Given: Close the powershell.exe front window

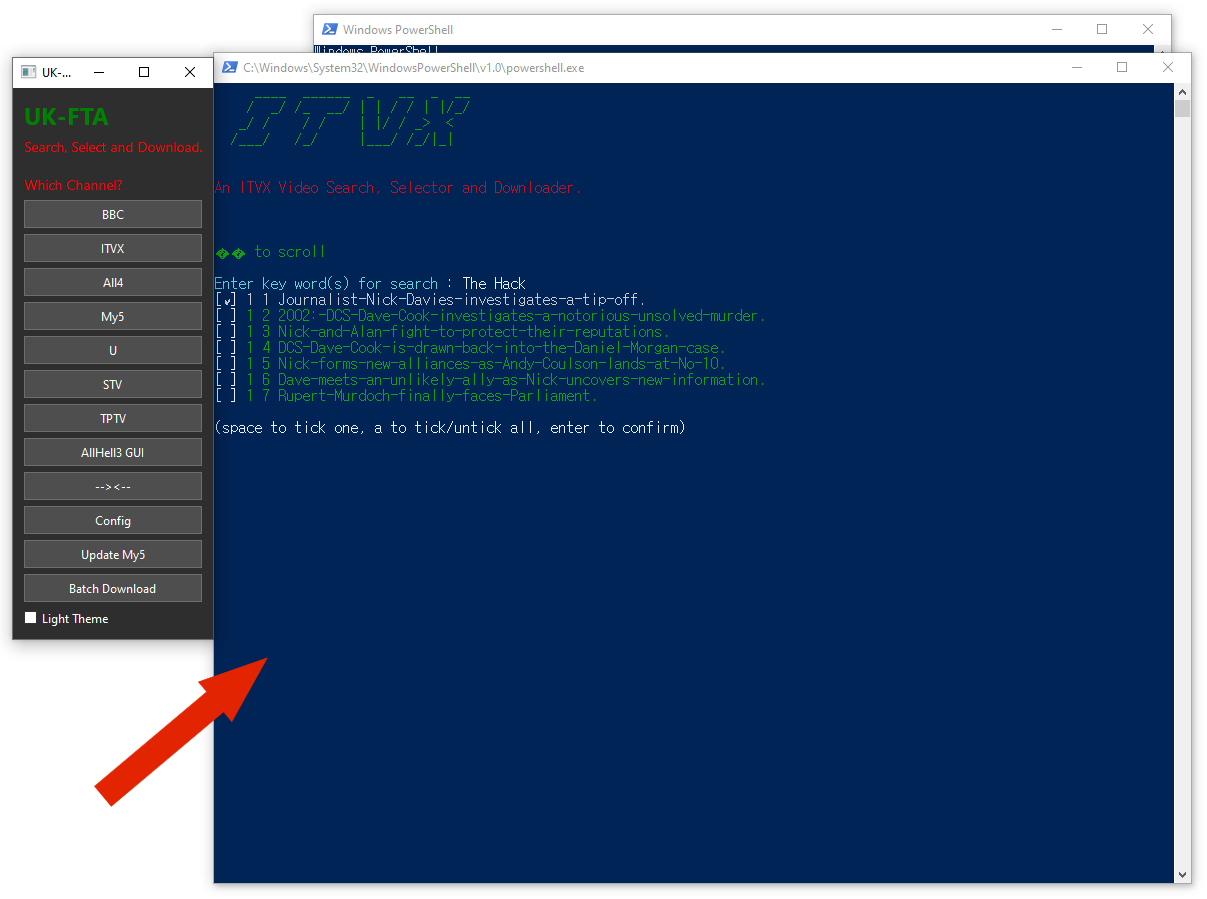Looking at the screenshot, I should (x=1168, y=68).
